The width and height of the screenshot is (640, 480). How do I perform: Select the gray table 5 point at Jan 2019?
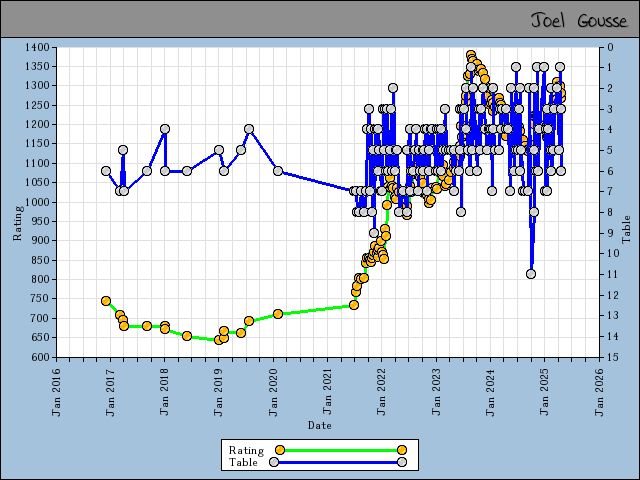[219, 150]
